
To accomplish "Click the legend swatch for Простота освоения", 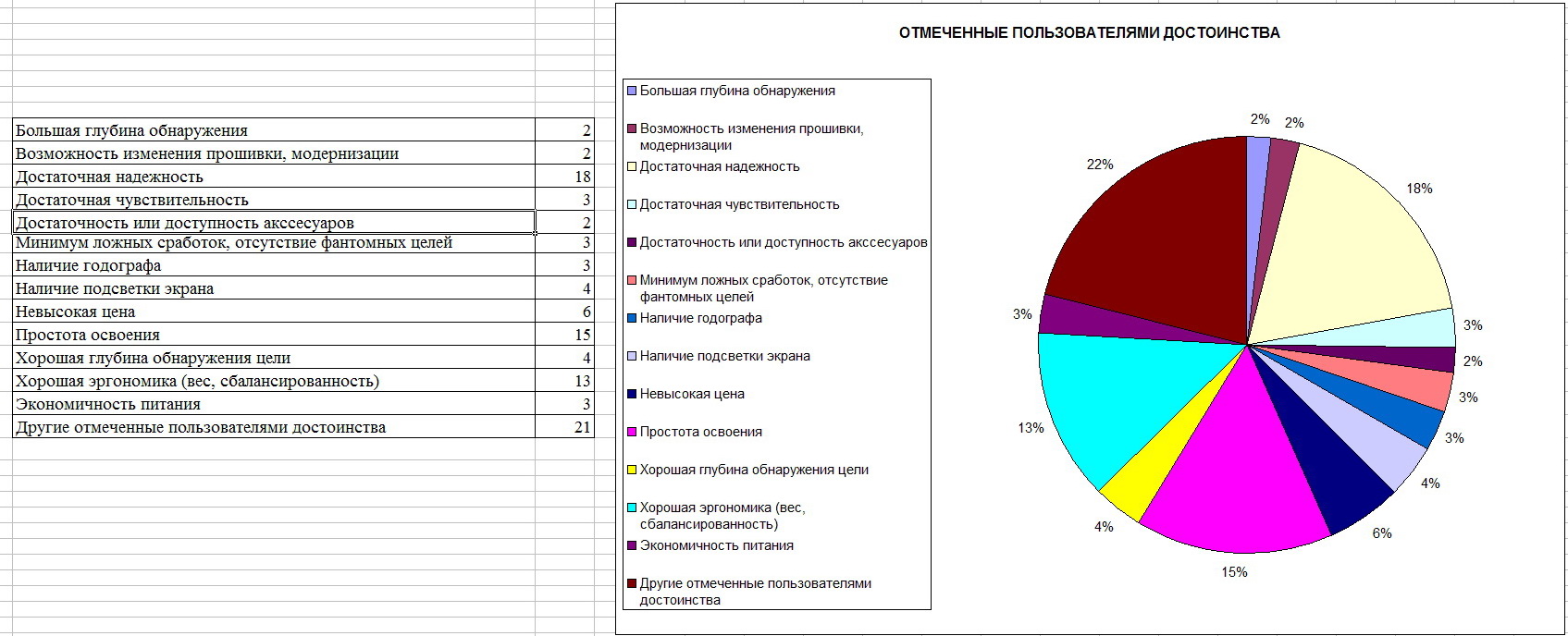I will [632, 432].
